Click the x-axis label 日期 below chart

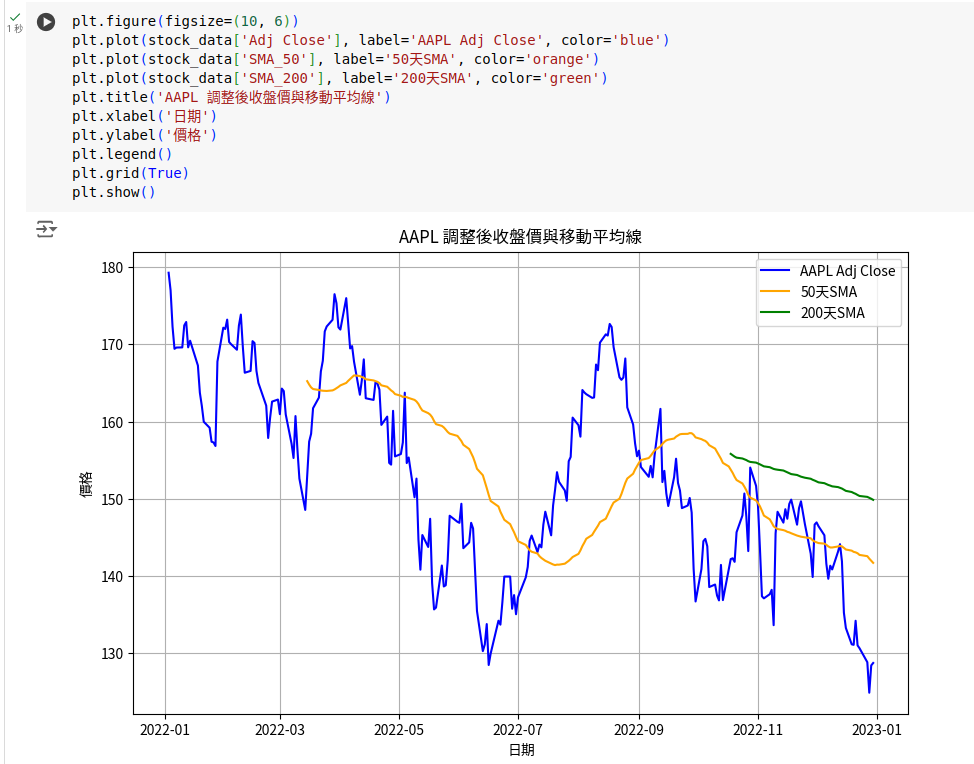[x=521, y=750]
